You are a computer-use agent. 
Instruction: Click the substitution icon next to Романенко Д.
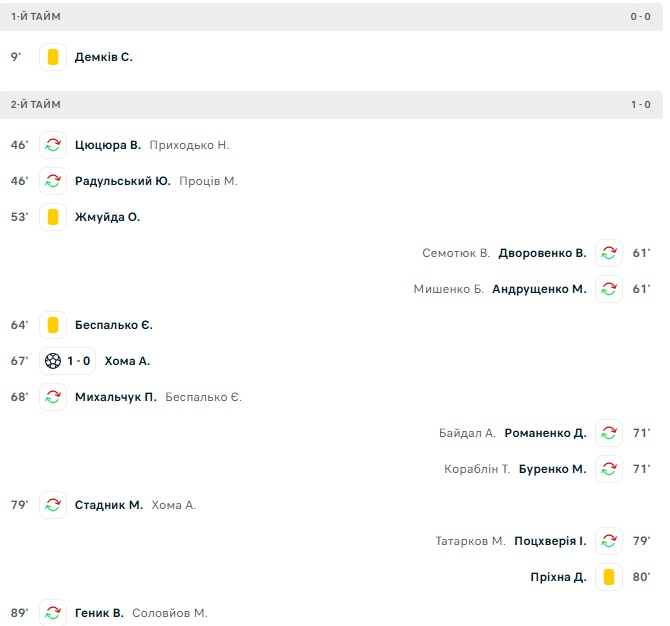pos(609,433)
